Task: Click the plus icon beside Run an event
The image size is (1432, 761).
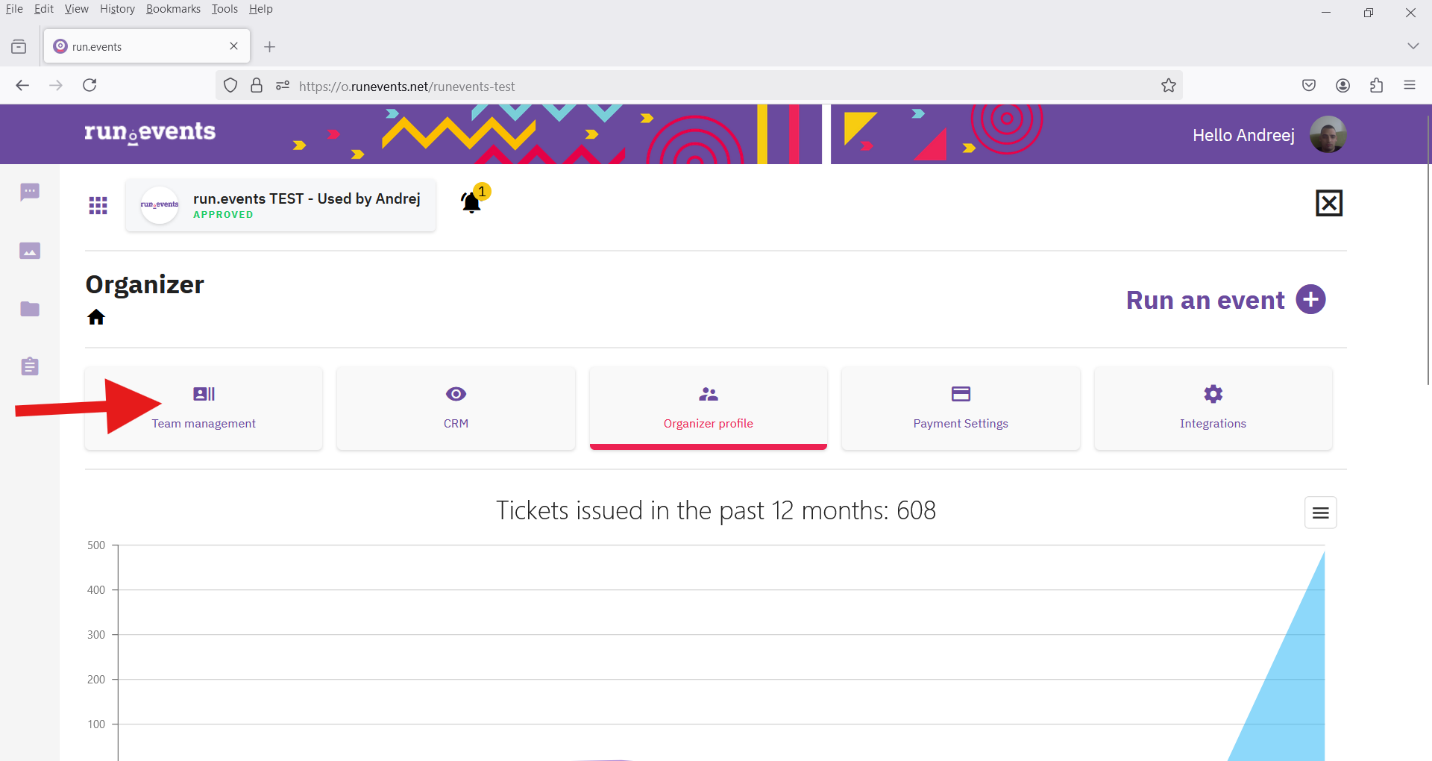Action: point(1310,299)
